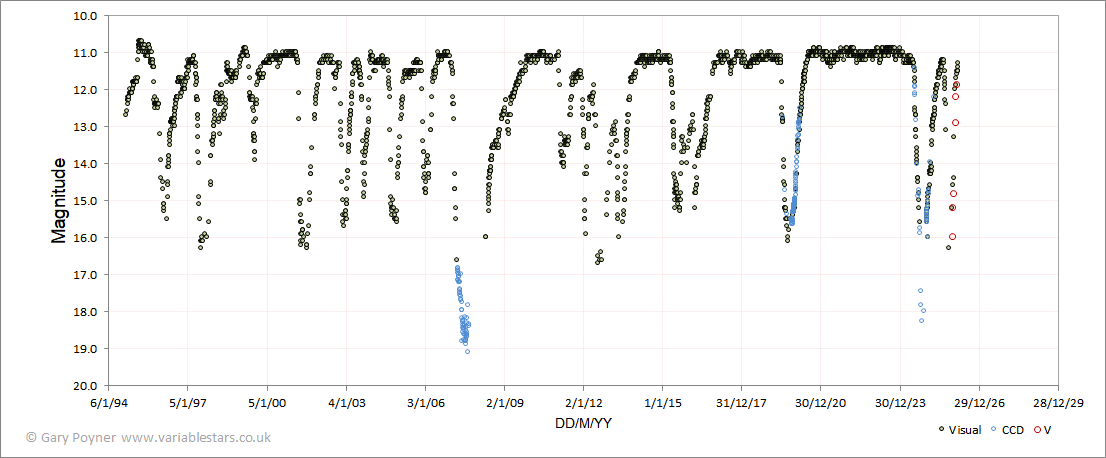Click the red V legend marker
The image size is (1106, 458).
[1037, 428]
